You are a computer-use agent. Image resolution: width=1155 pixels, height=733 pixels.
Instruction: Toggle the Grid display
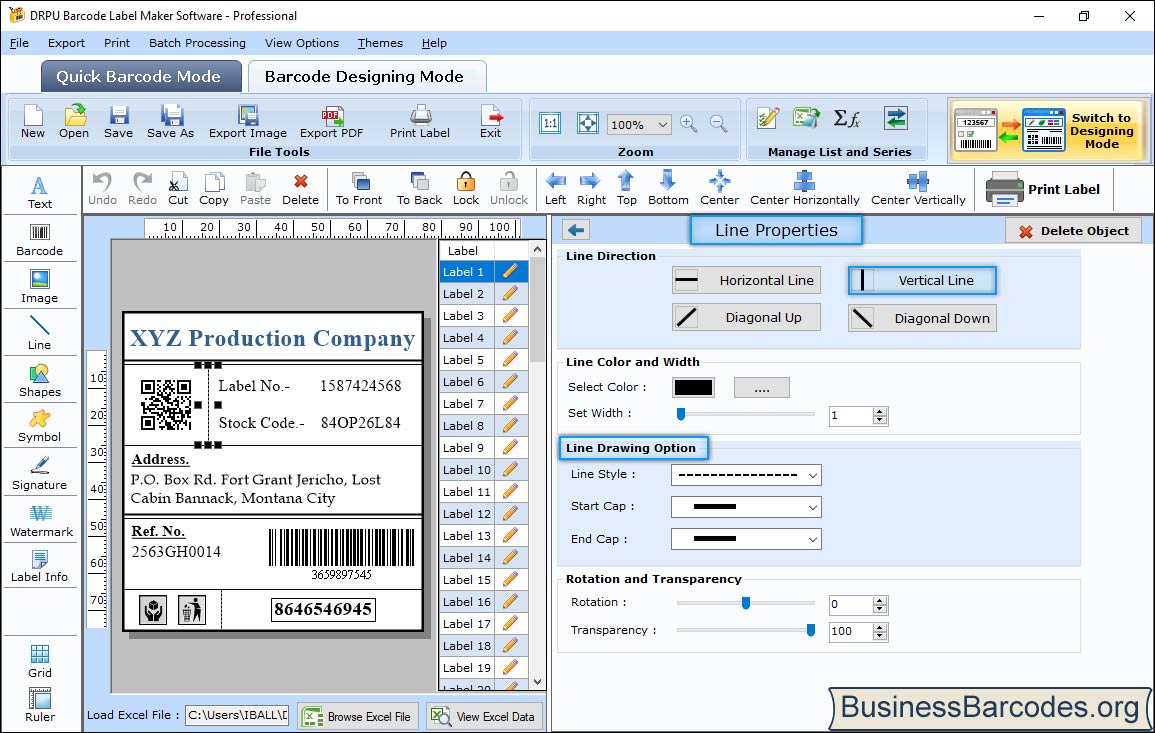pyautogui.click(x=40, y=661)
